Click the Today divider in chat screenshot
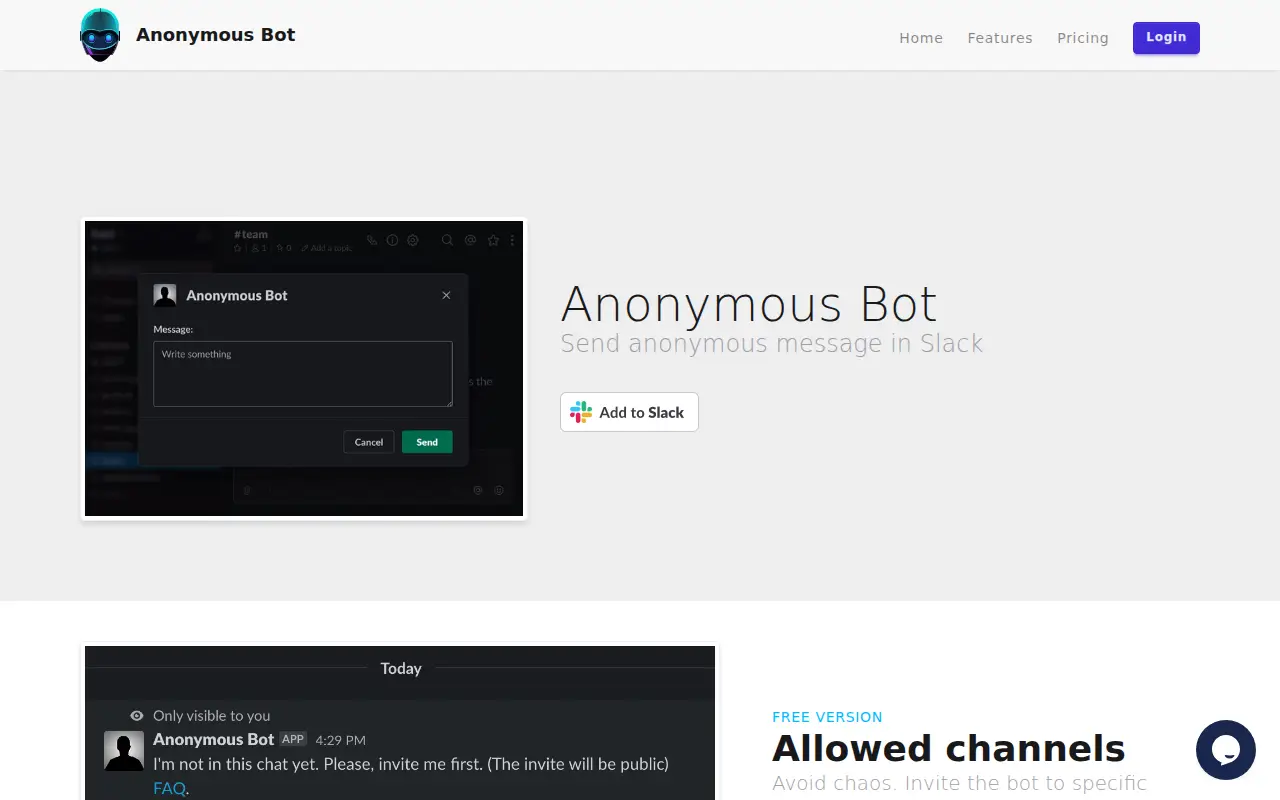 click(401, 668)
